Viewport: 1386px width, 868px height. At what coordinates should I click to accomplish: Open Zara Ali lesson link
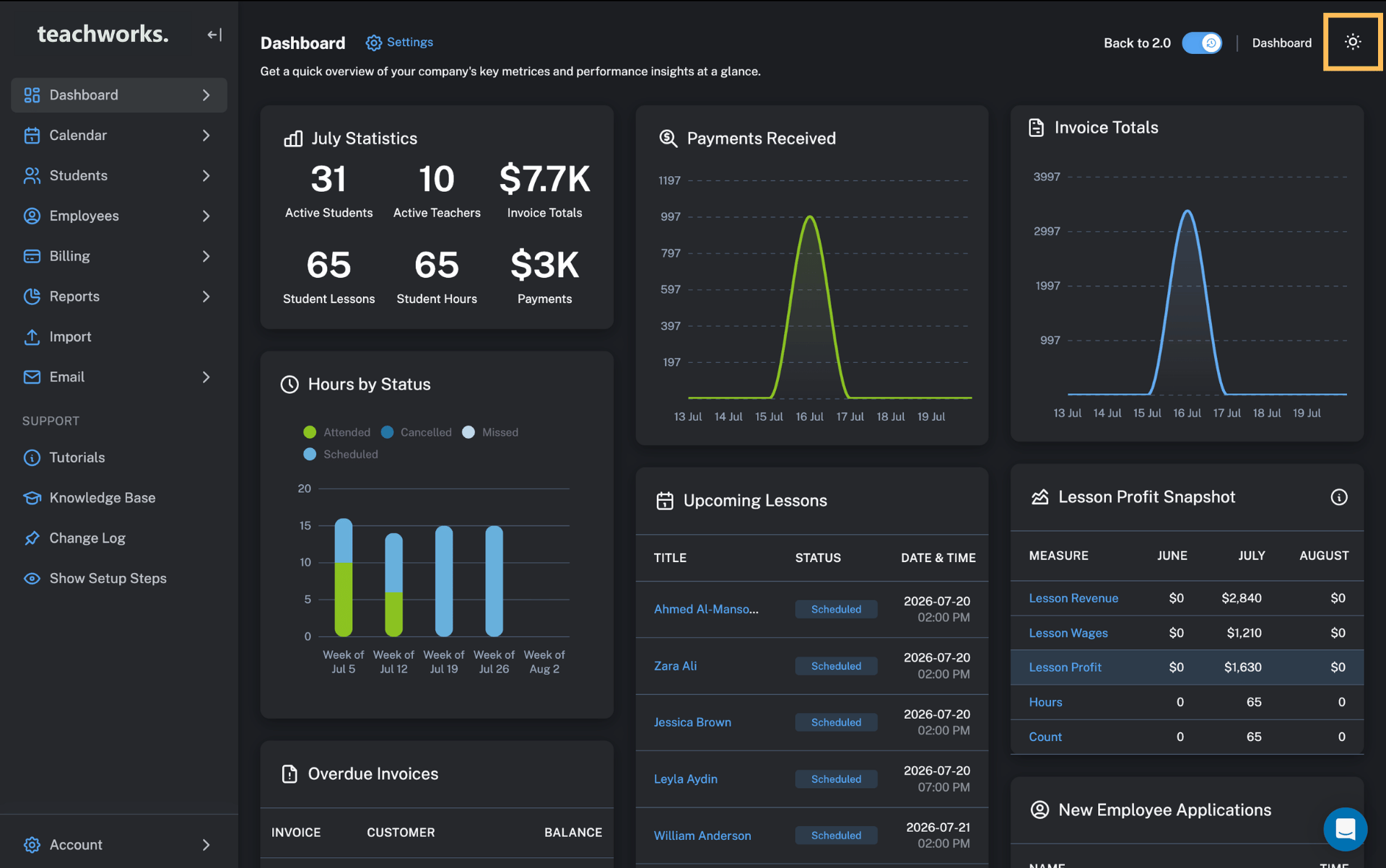[675, 666]
